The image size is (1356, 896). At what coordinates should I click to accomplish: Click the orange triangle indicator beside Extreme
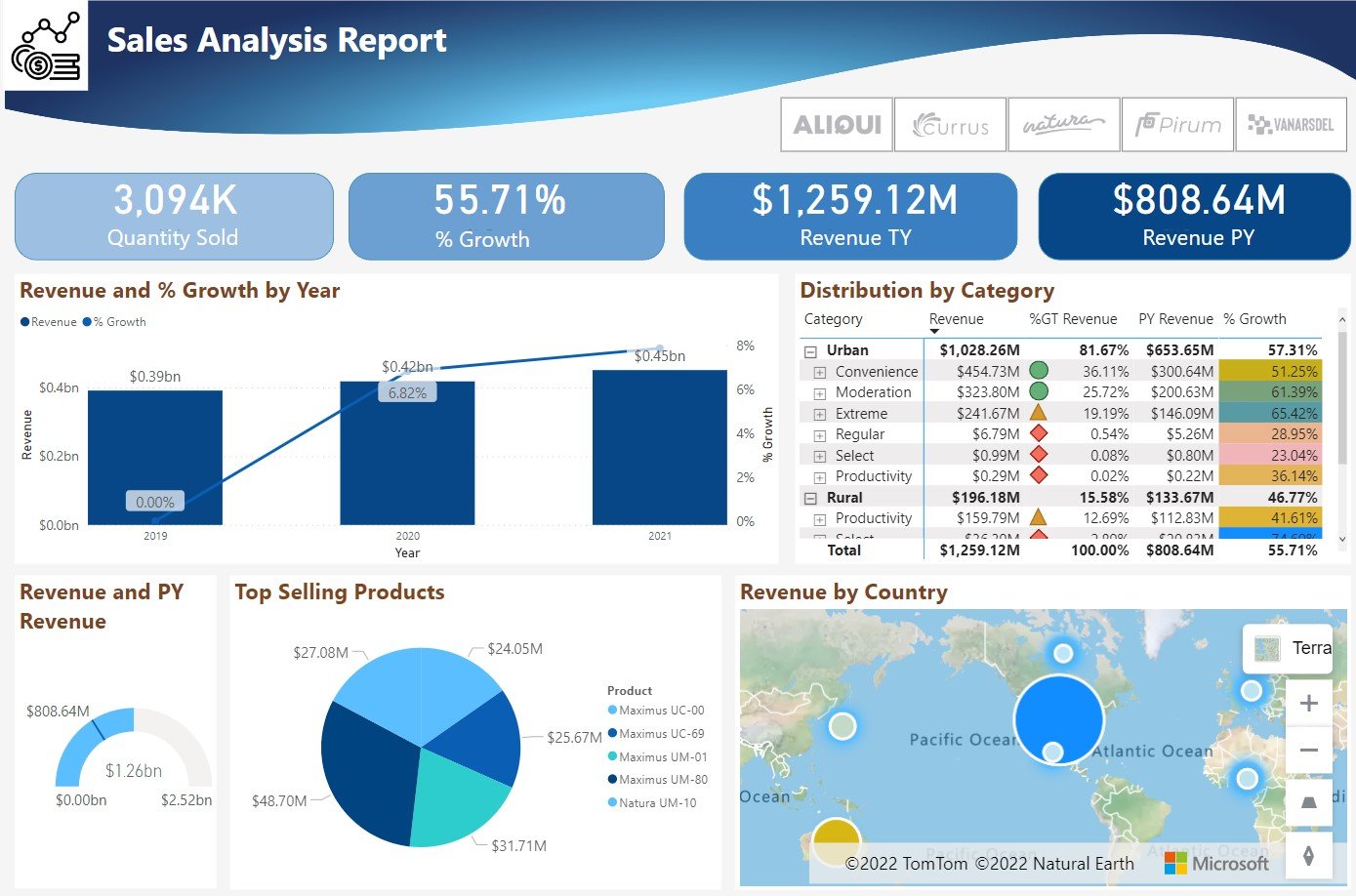point(1040,413)
